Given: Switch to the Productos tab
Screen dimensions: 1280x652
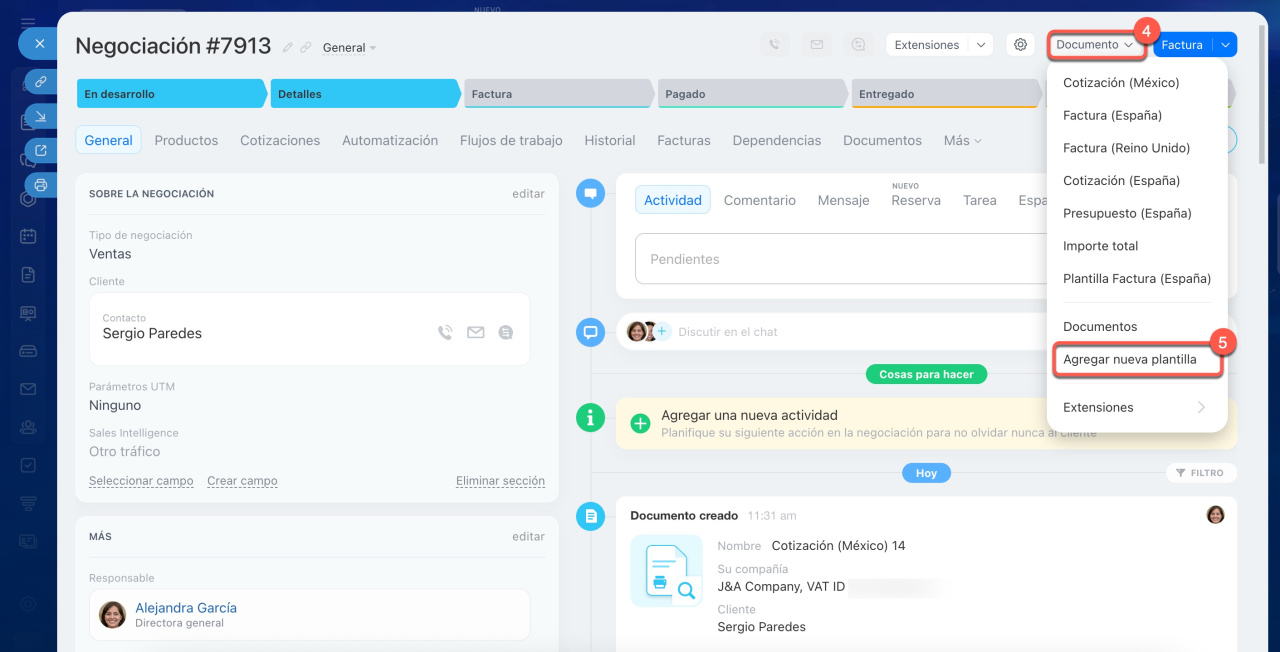Looking at the screenshot, I should (x=186, y=141).
